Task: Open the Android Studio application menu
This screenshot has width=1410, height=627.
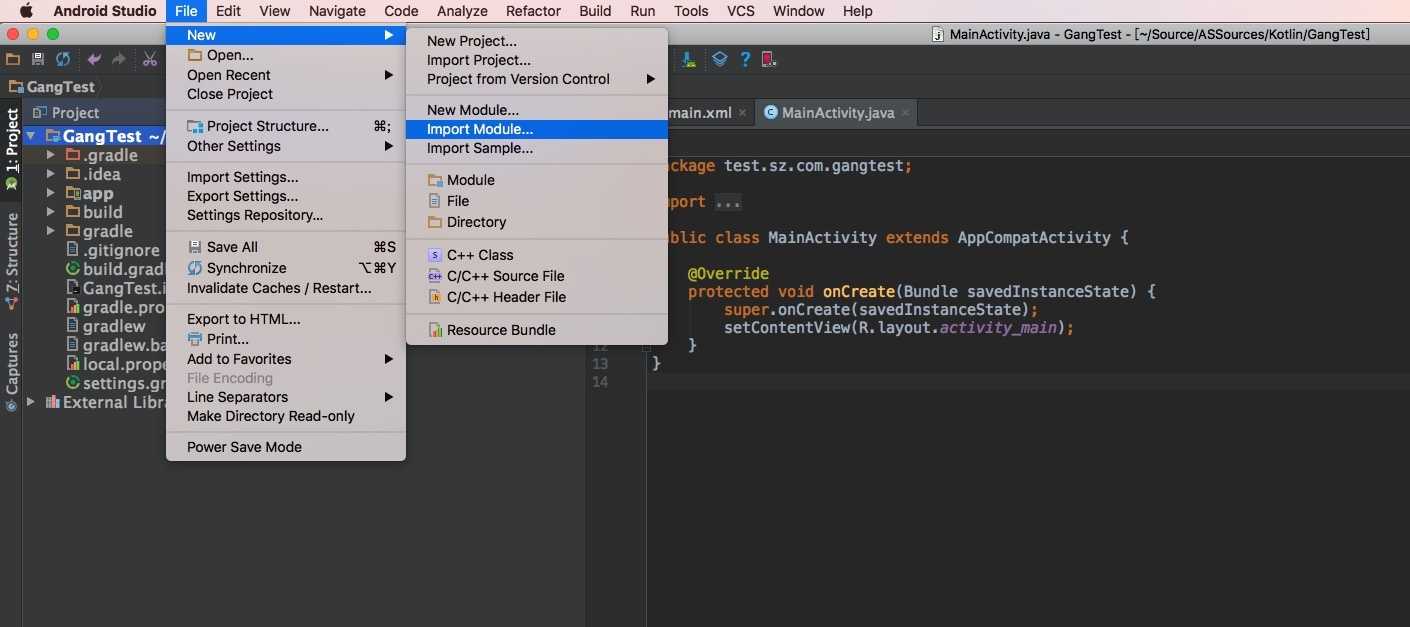Action: tap(105, 11)
